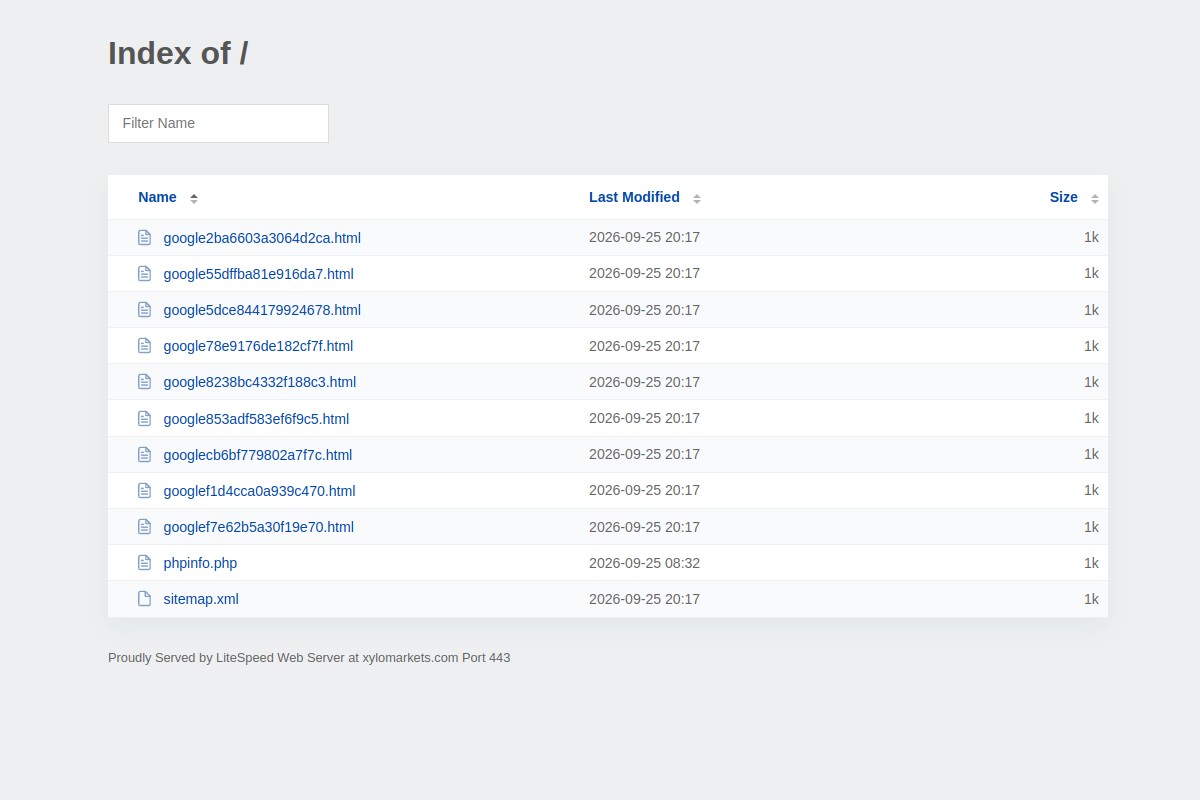The image size is (1200, 800).
Task: Click sort arrows next to Last Modified header
Action: click(697, 198)
